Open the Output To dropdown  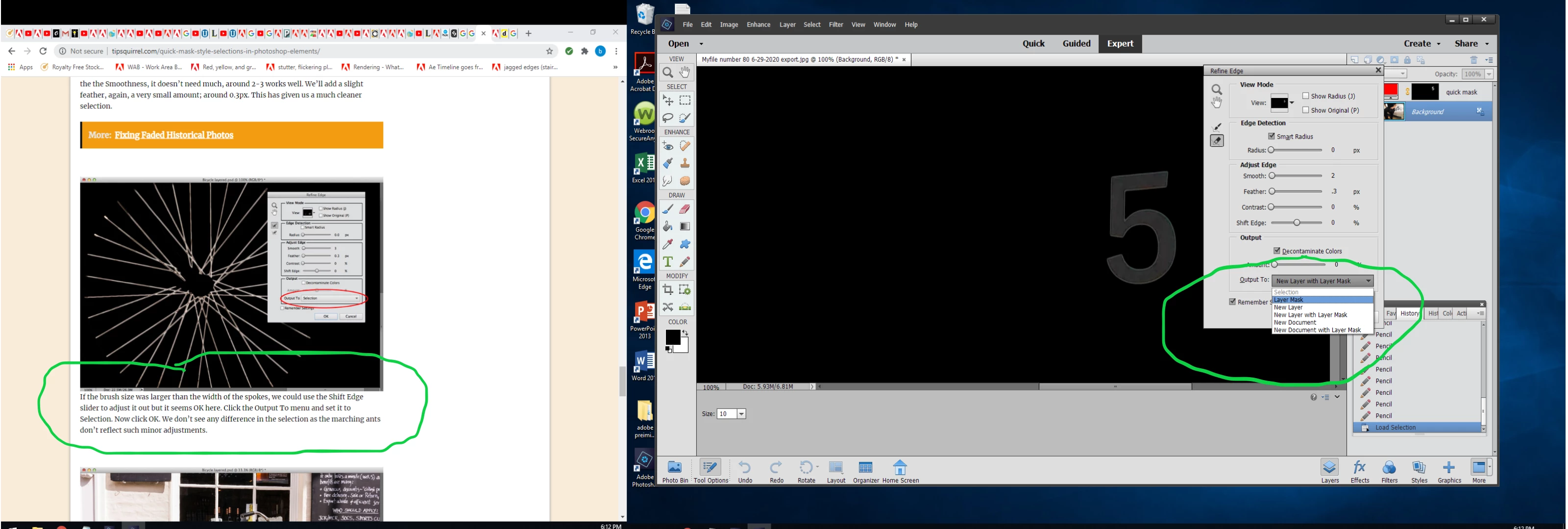(x=1322, y=281)
